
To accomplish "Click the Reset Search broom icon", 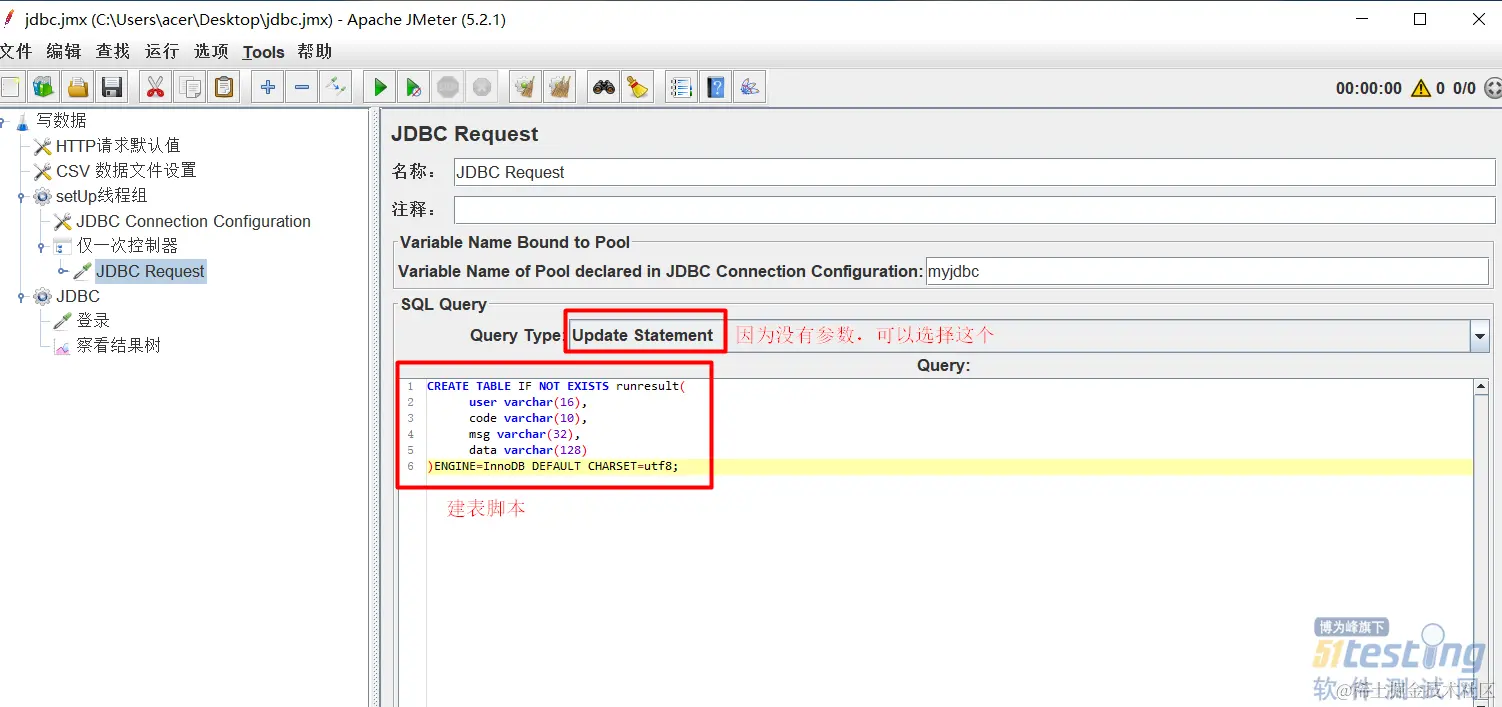I will coord(637,87).
